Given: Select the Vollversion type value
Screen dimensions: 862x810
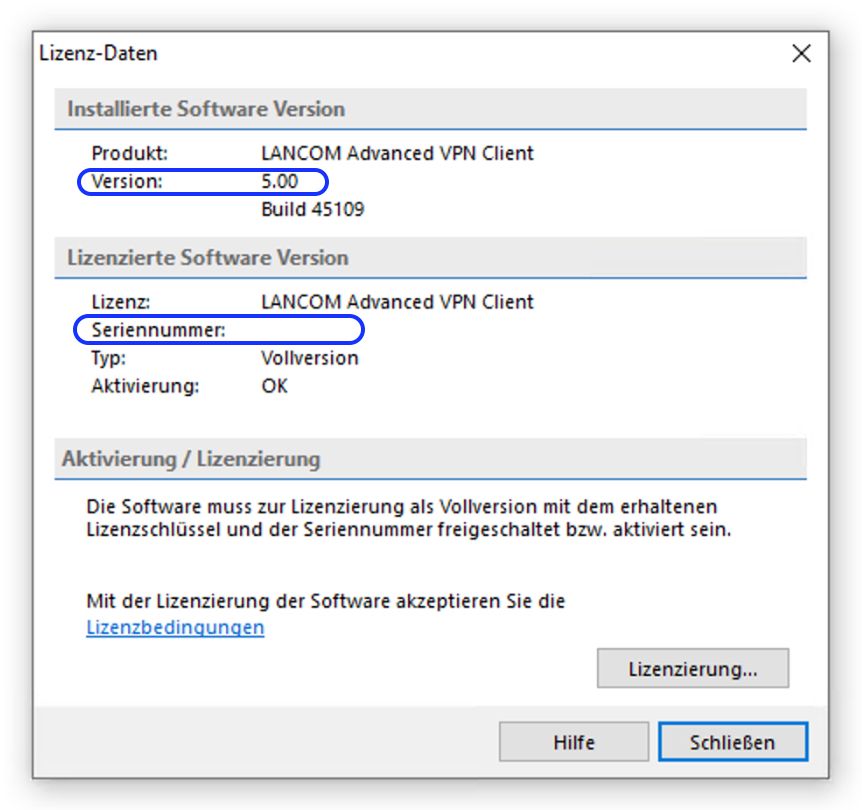Looking at the screenshot, I should click(309, 358).
